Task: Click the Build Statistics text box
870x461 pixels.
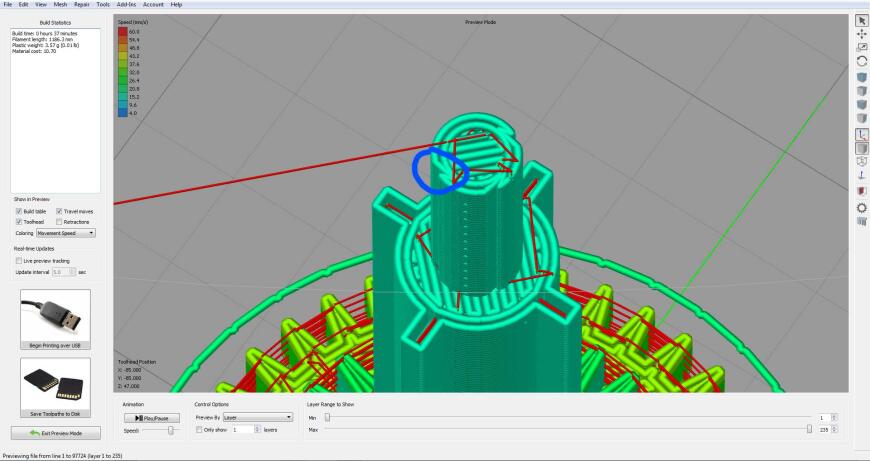Action: 55,111
